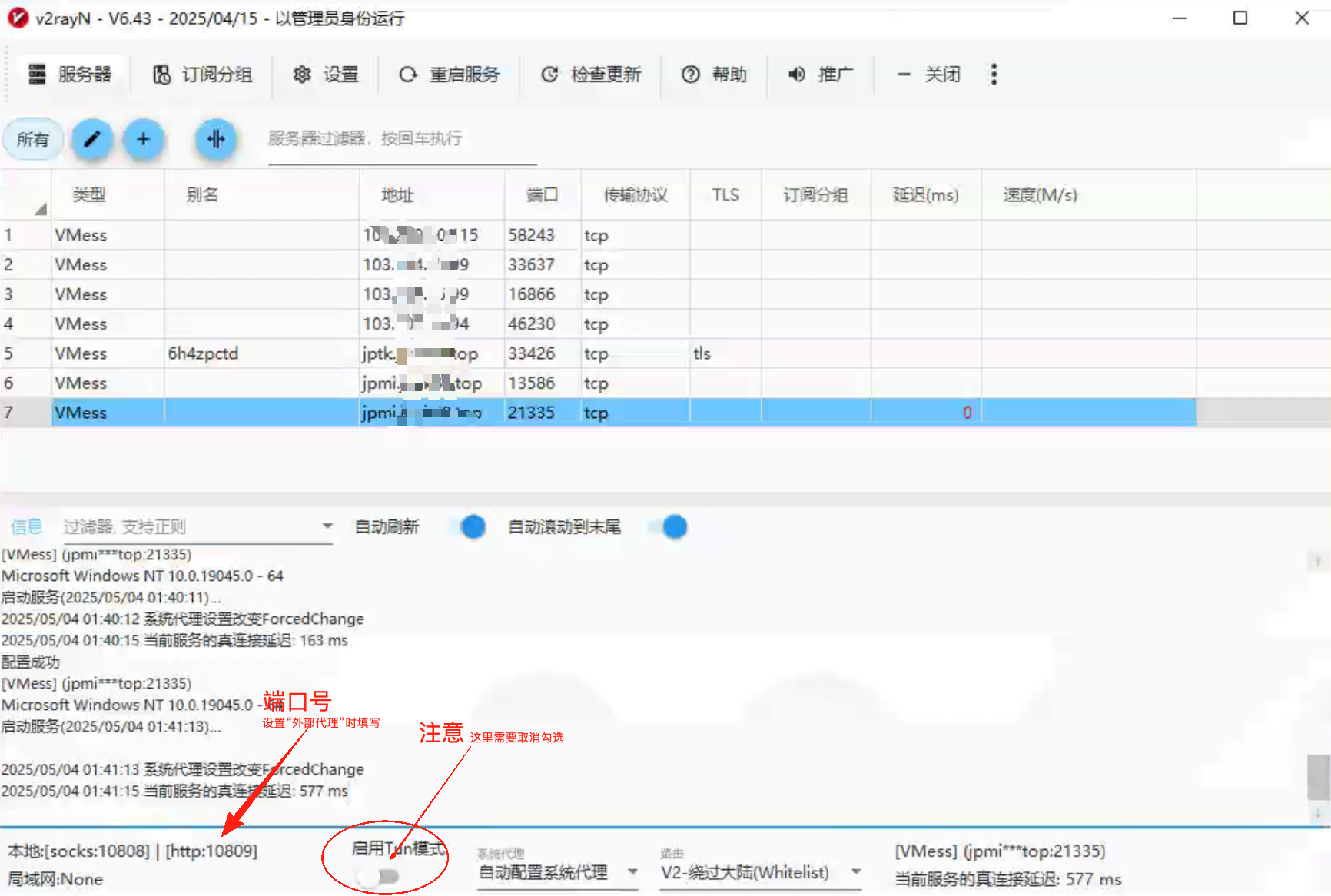Image resolution: width=1331 pixels, height=896 pixels.
Task: Sort by the 传输协议 column header
Action: 636,195
